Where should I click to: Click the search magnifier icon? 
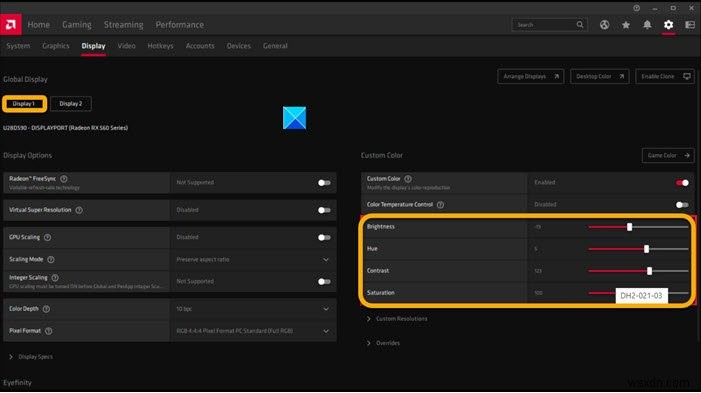[580, 25]
